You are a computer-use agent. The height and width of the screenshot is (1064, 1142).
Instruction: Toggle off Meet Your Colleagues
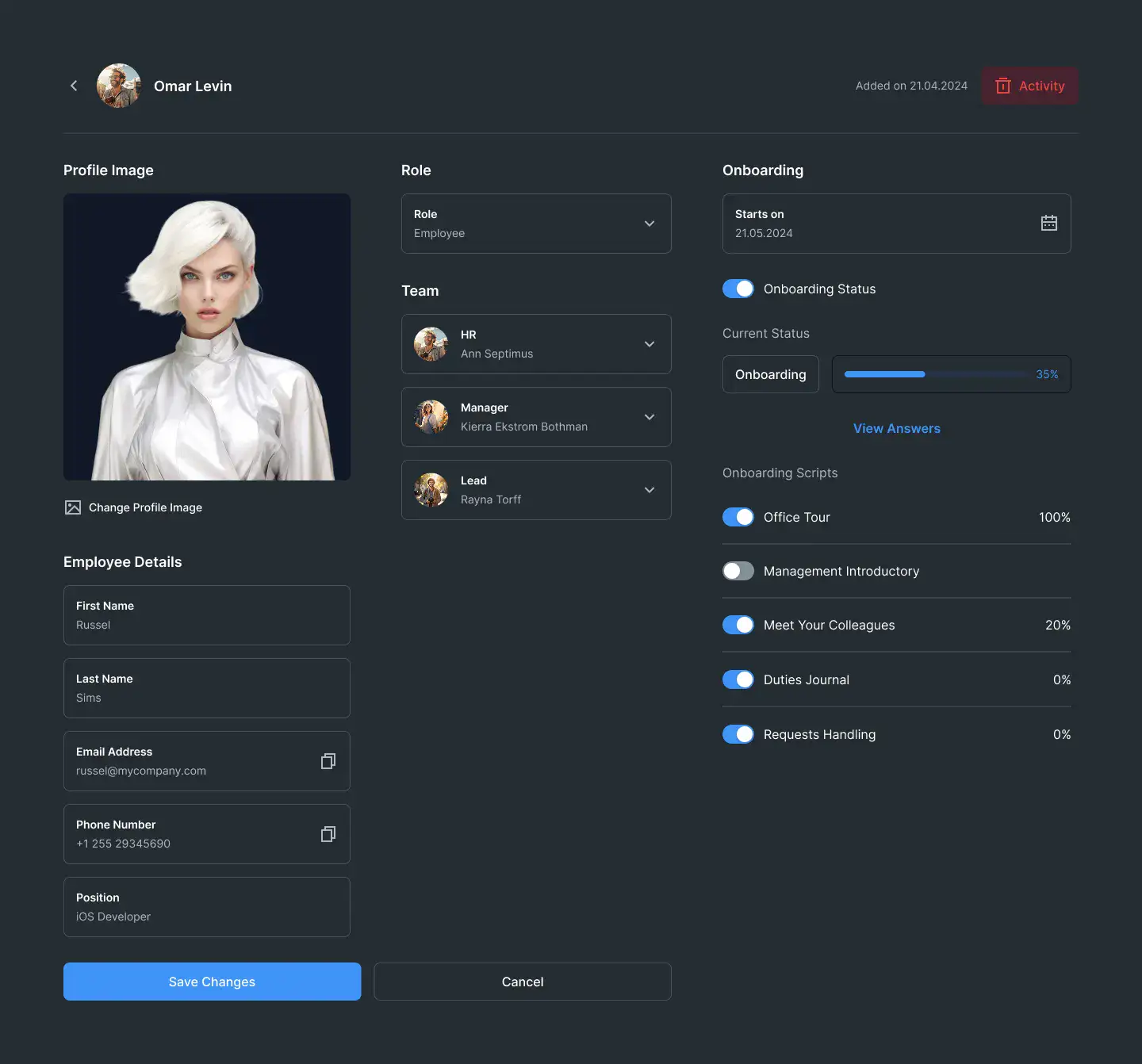pos(738,625)
